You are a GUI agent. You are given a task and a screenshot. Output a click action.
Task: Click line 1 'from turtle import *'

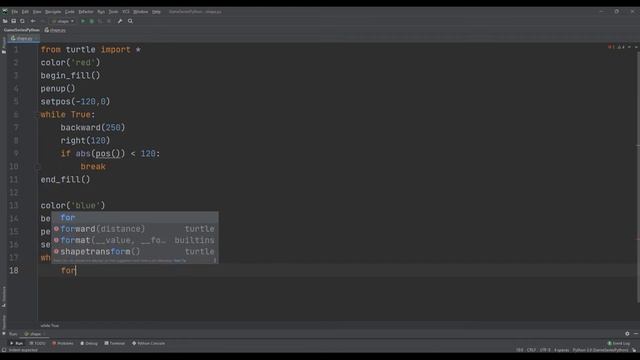click(x=91, y=50)
